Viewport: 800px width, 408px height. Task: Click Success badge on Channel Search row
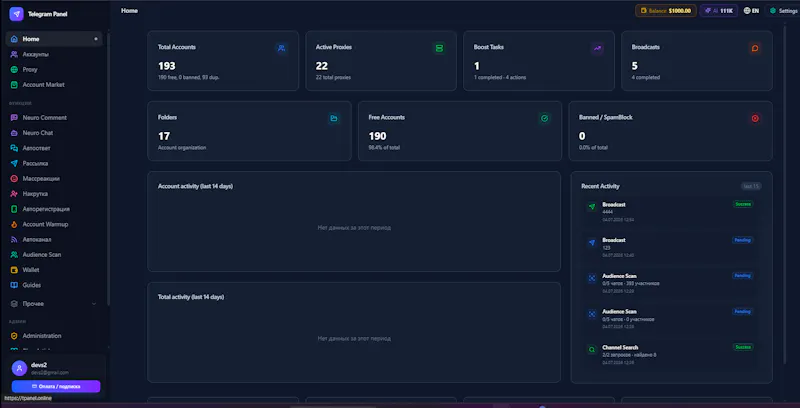coord(743,347)
